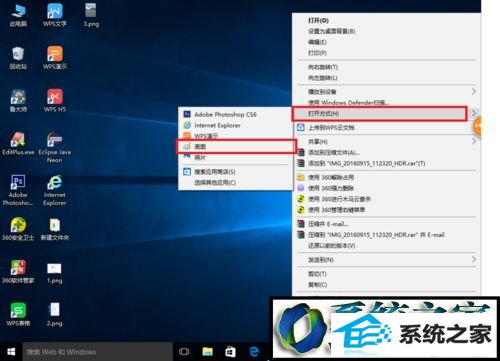Viewport: 500px width, 361px height.
Task: Expand the 播放到设备 submenu arrow
Action: click(474, 91)
